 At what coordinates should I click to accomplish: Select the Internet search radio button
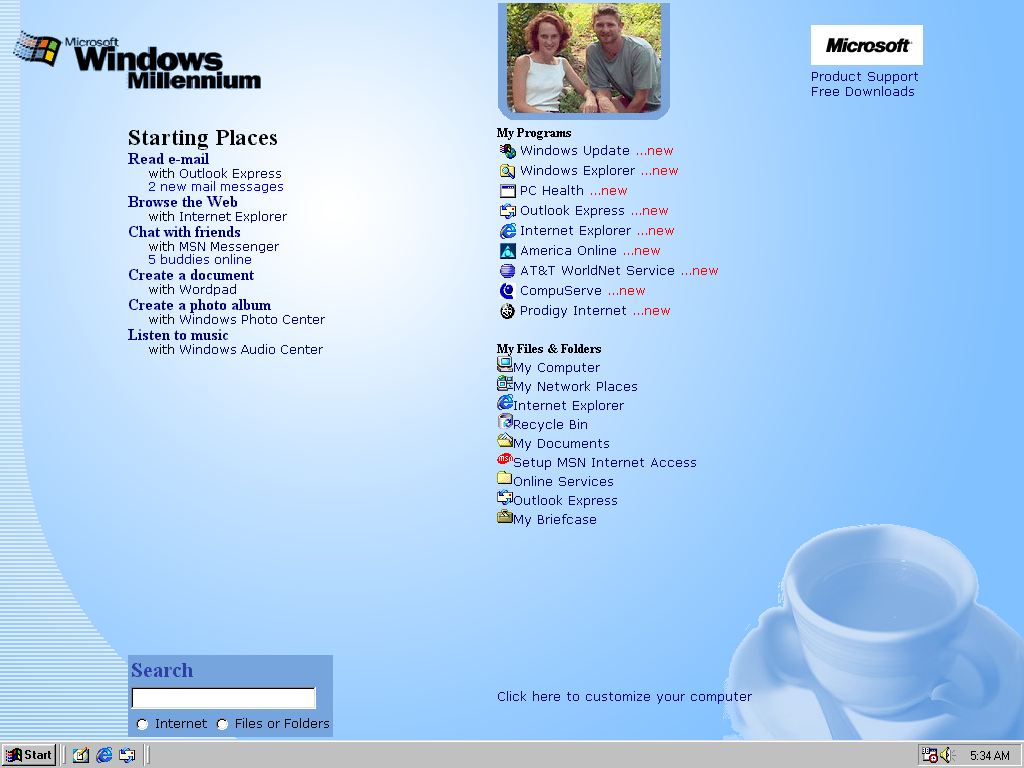click(142, 724)
